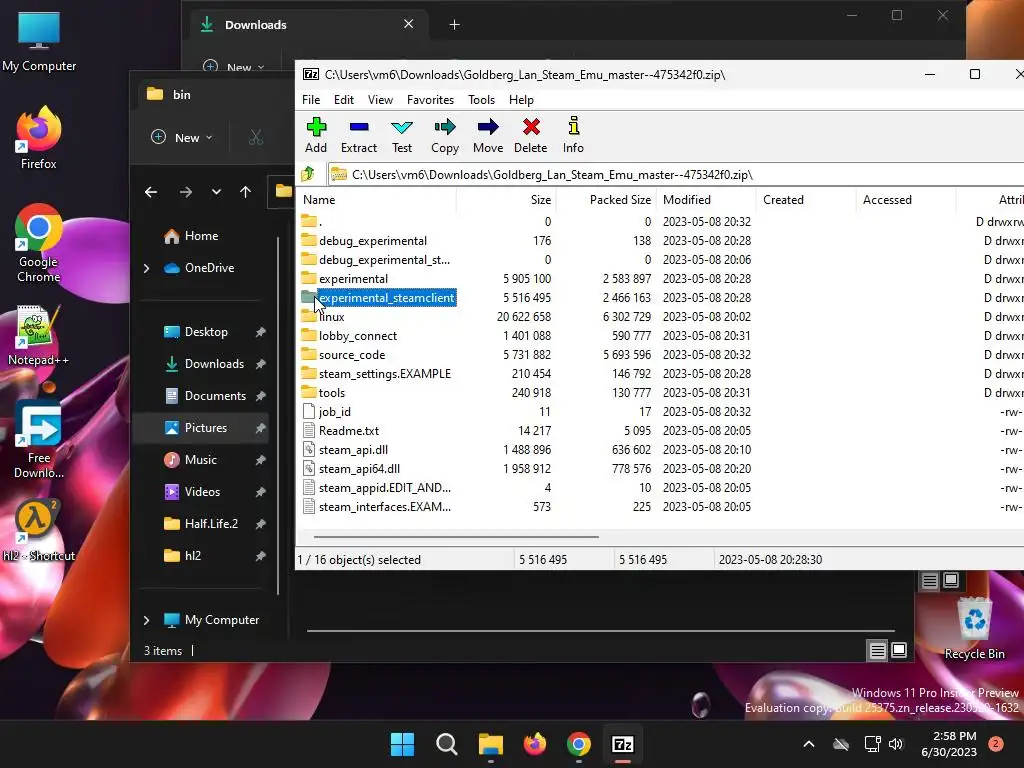Close the Downloads tab
The image size is (1024, 768).
pos(408,24)
